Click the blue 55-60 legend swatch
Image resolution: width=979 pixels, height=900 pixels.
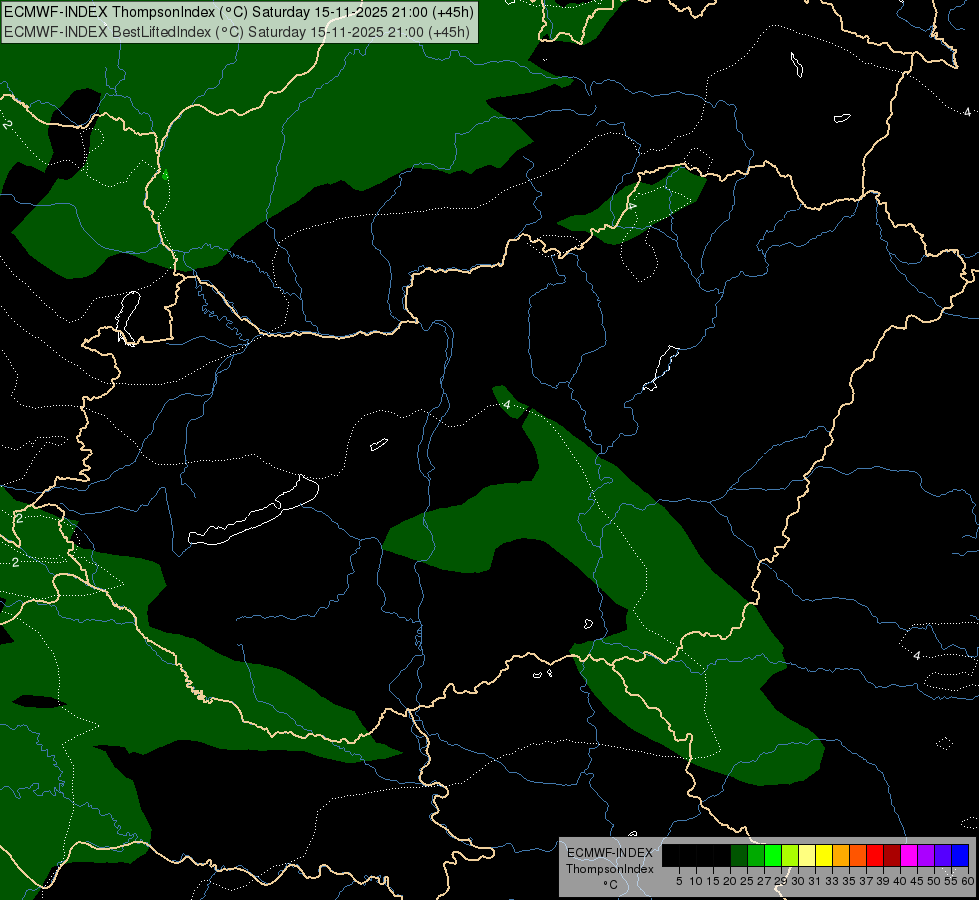[960, 856]
